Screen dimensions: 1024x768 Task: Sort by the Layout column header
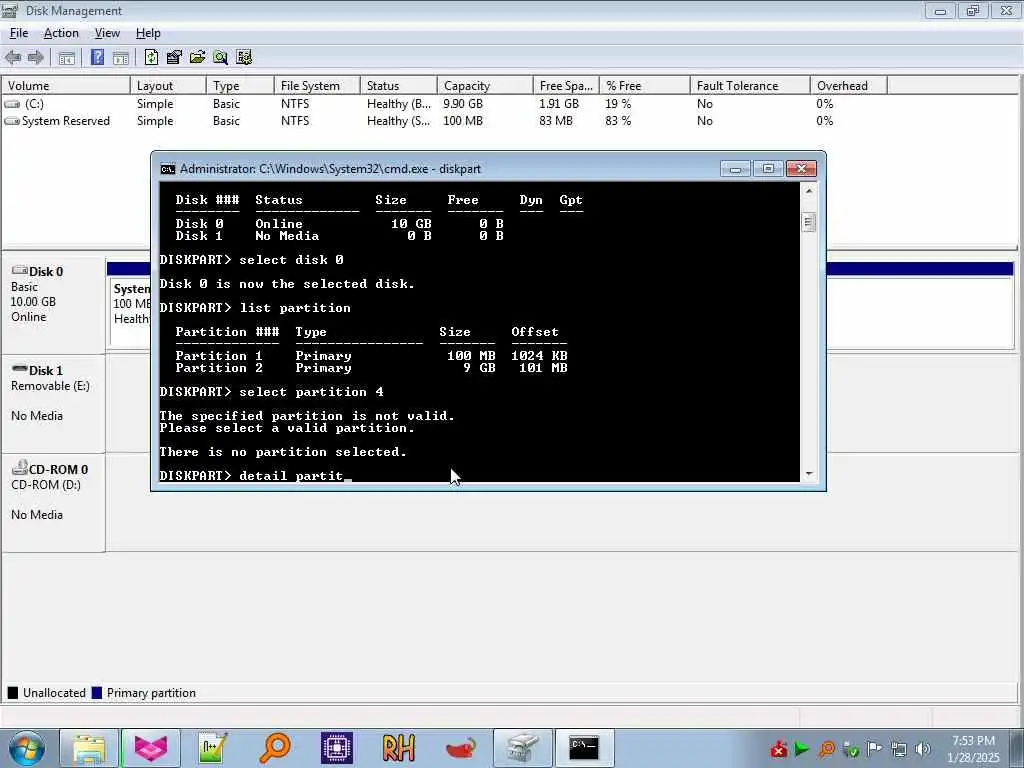tap(168, 86)
